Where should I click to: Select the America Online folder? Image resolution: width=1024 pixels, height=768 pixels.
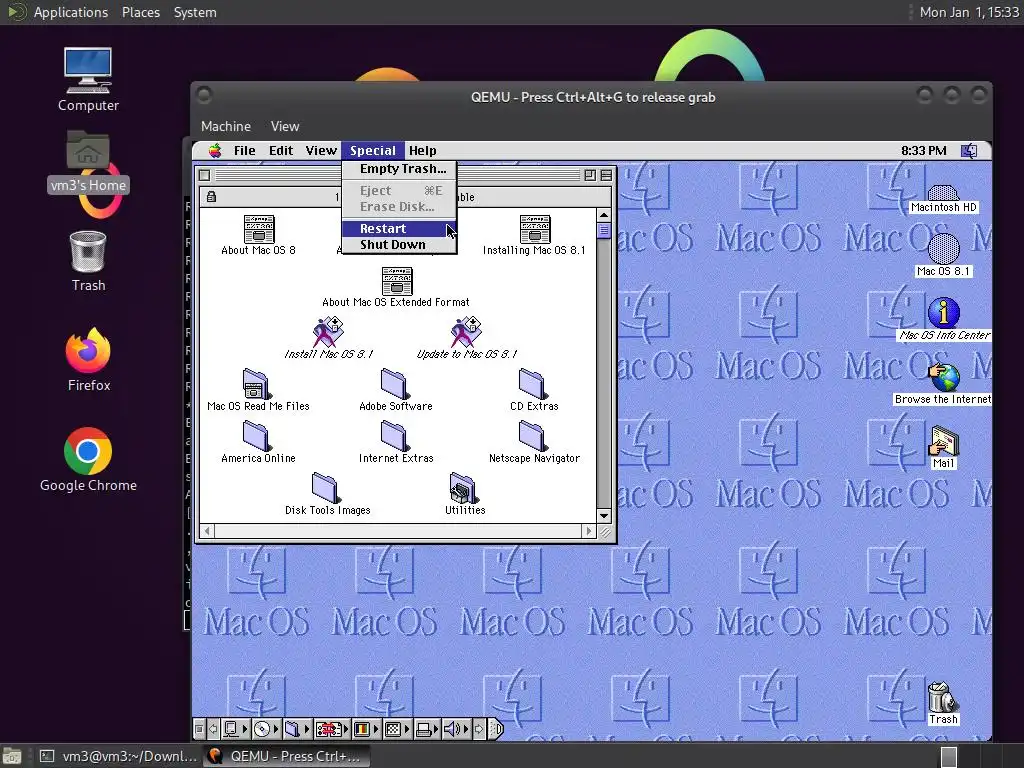258,443
